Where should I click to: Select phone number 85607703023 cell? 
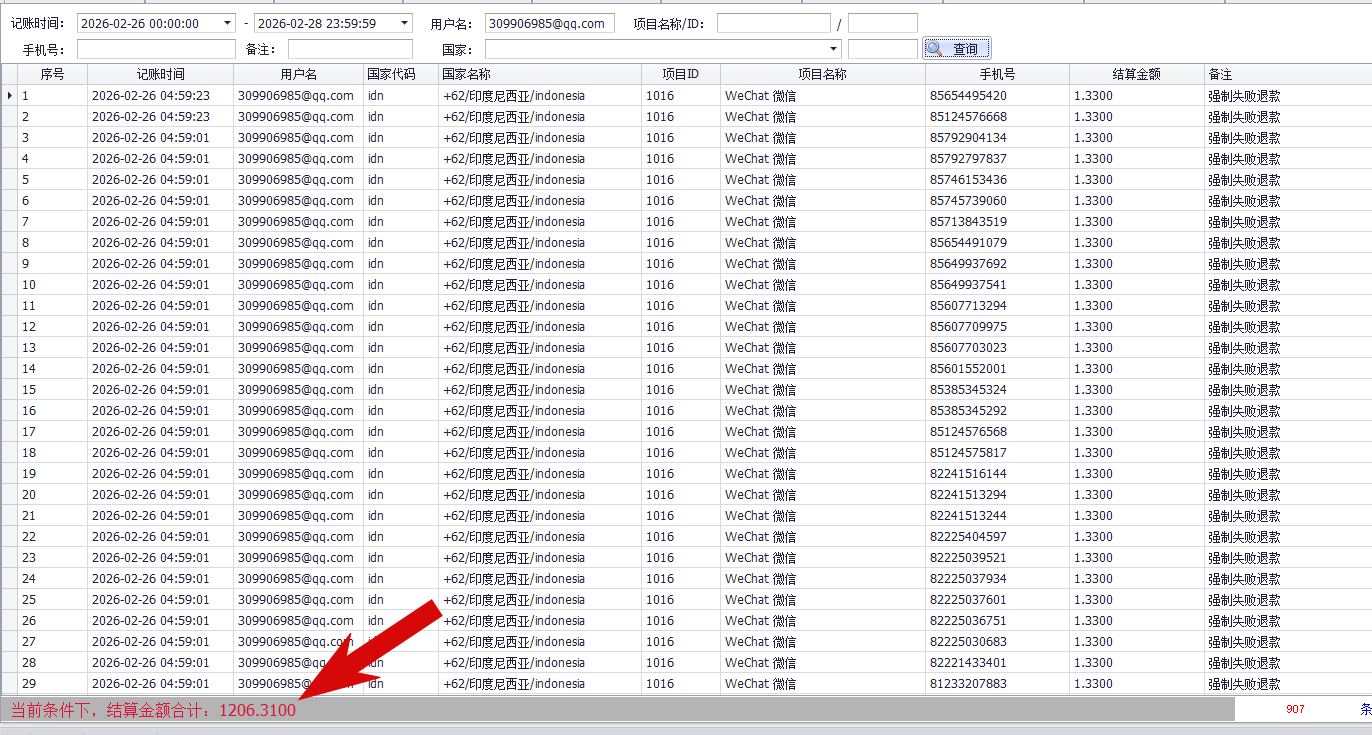pyautogui.click(x=997, y=348)
